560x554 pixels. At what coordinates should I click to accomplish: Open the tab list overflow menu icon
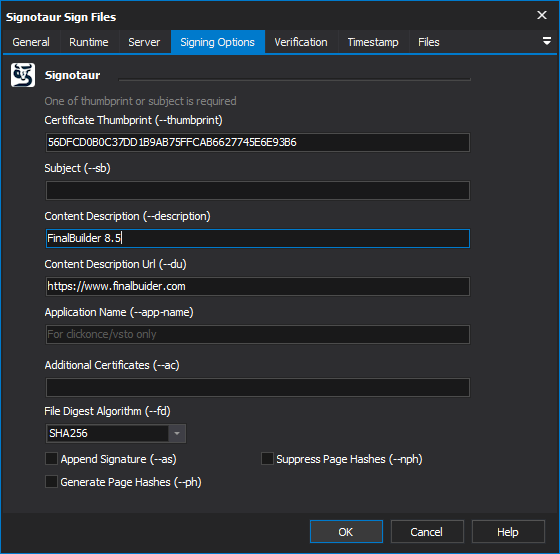pyautogui.click(x=546, y=41)
